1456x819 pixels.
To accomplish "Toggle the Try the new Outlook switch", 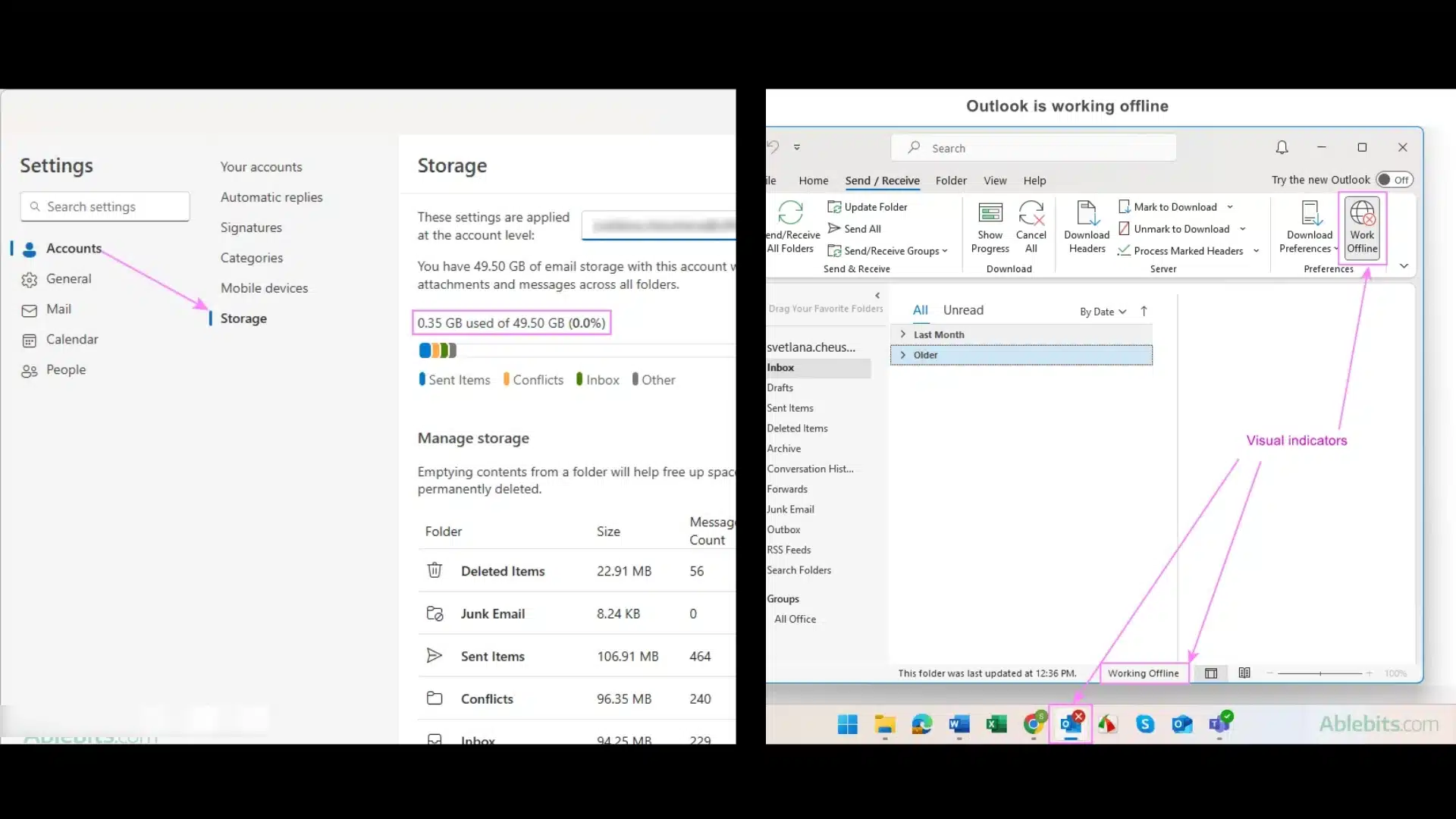I will 1395,180.
